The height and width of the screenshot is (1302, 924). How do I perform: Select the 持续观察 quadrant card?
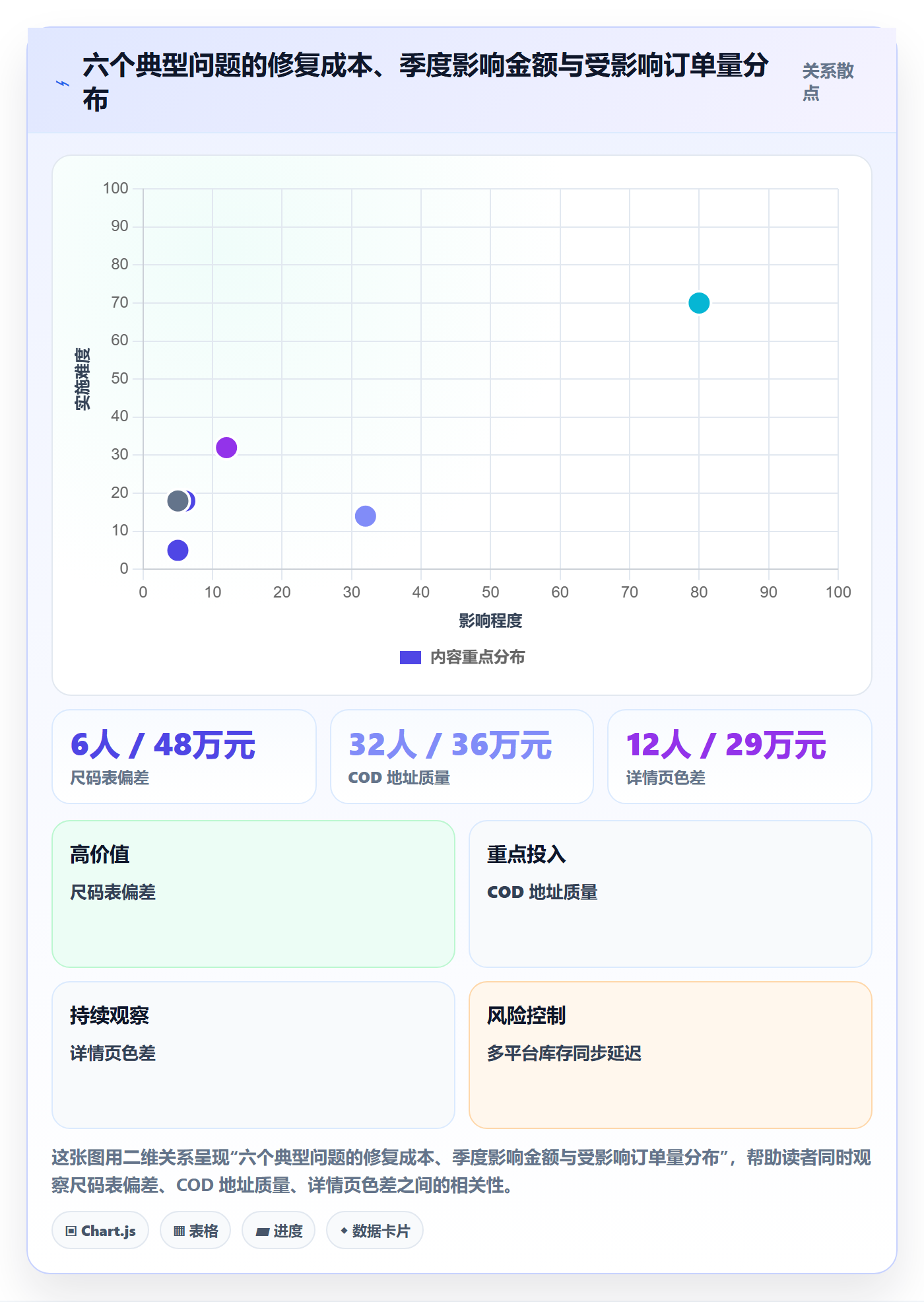coord(253,1055)
